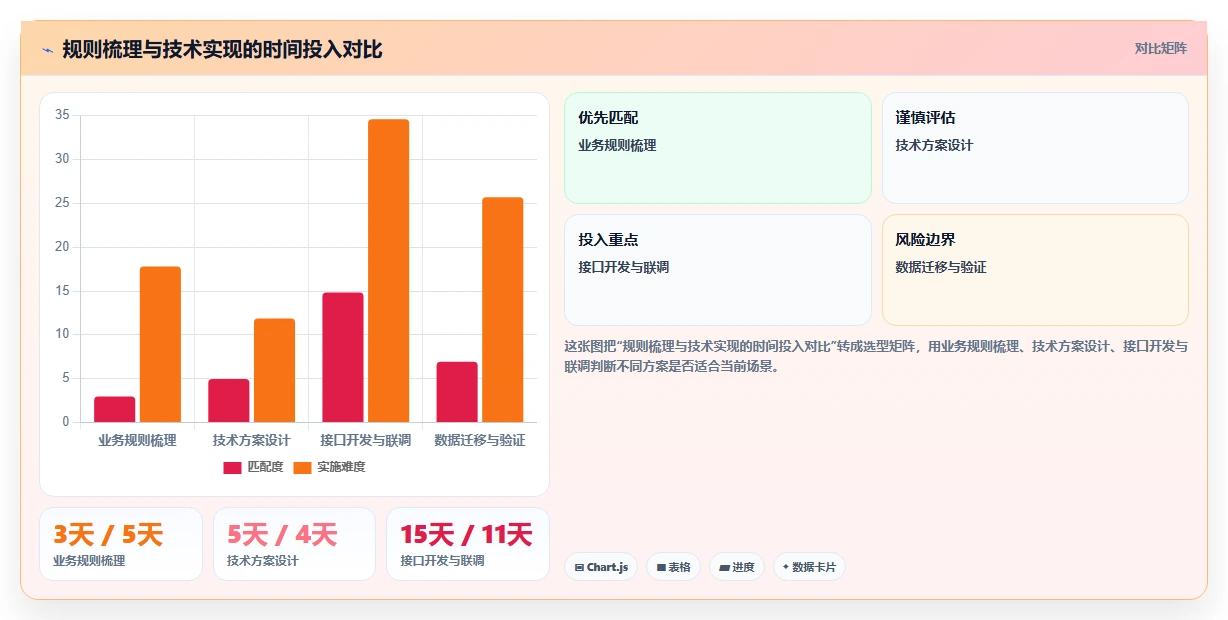Click the y-axis value 35
The width and height of the screenshot is (1228, 620).
click(x=62, y=115)
